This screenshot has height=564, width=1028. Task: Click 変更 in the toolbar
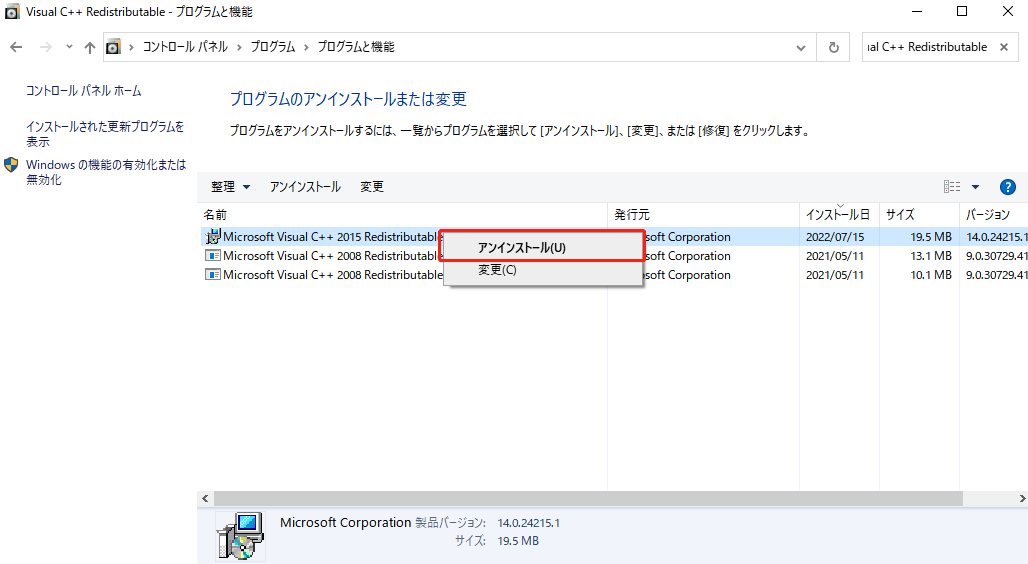pos(372,187)
